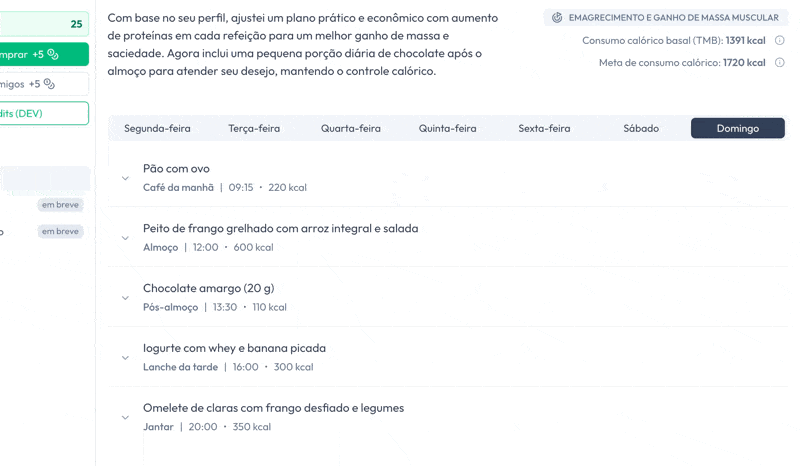Expand Iogurte com whey e banana
Viewport: 800px width, 466px height.
pyautogui.click(x=125, y=358)
